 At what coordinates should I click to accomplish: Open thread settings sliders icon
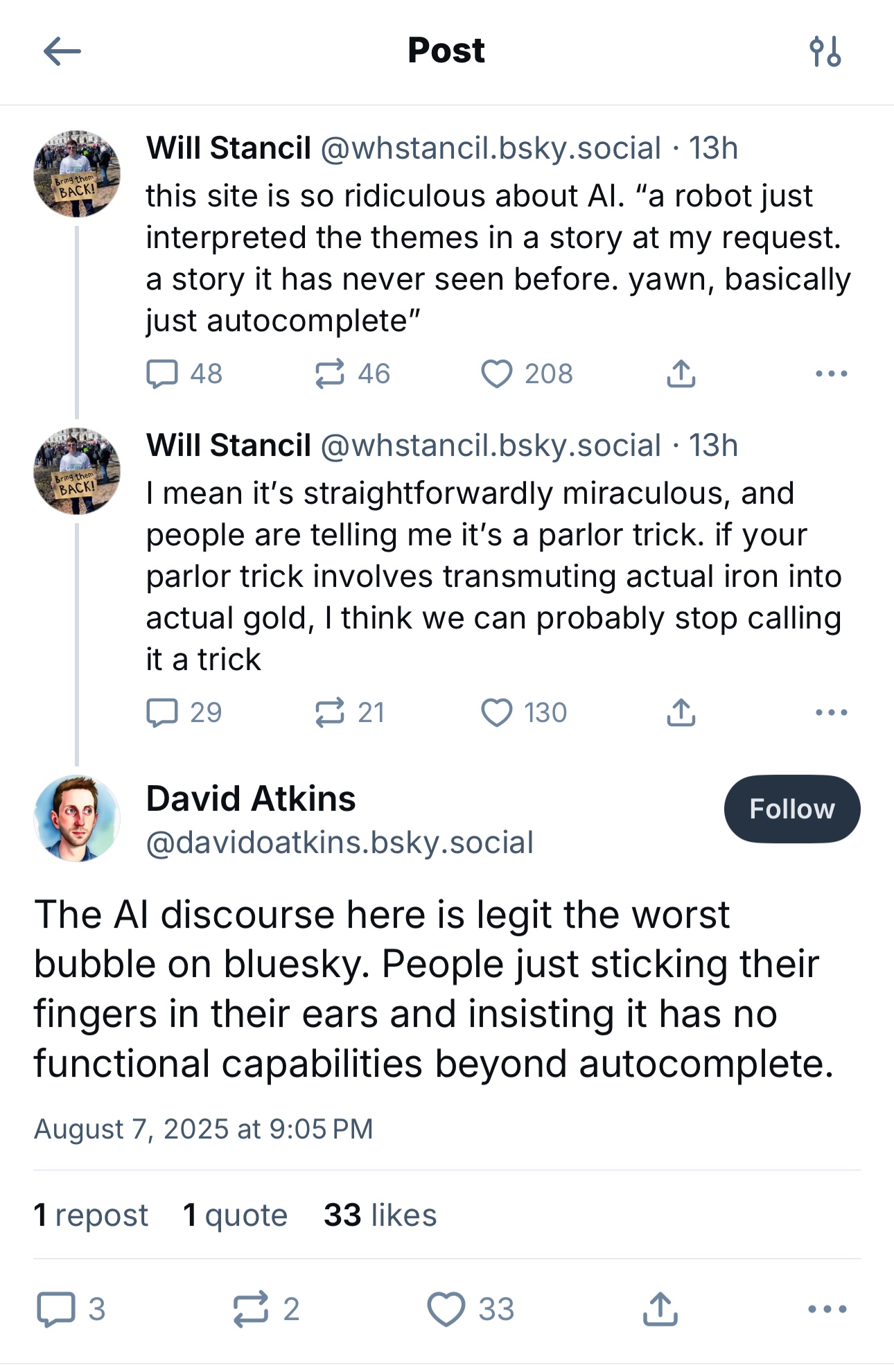point(825,51)
